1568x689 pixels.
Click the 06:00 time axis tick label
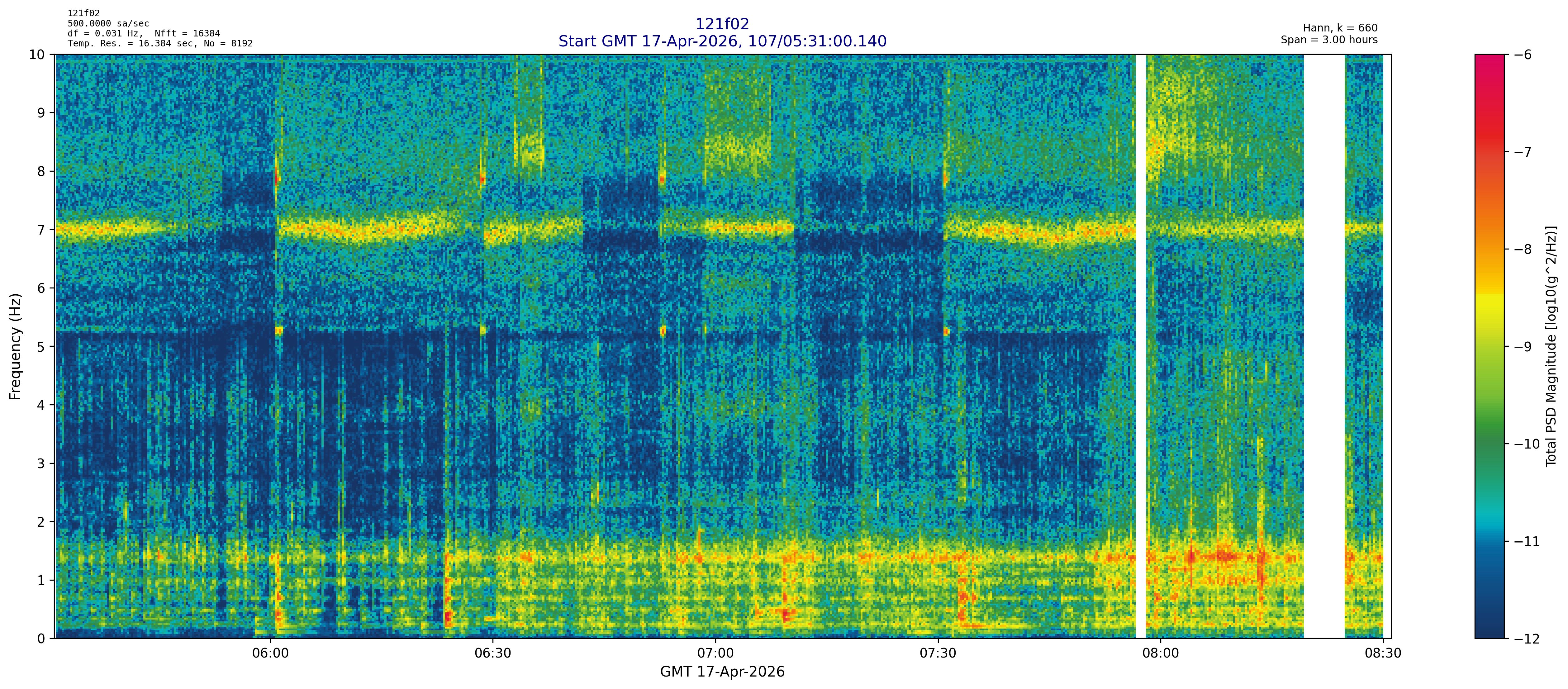(270, 654)
